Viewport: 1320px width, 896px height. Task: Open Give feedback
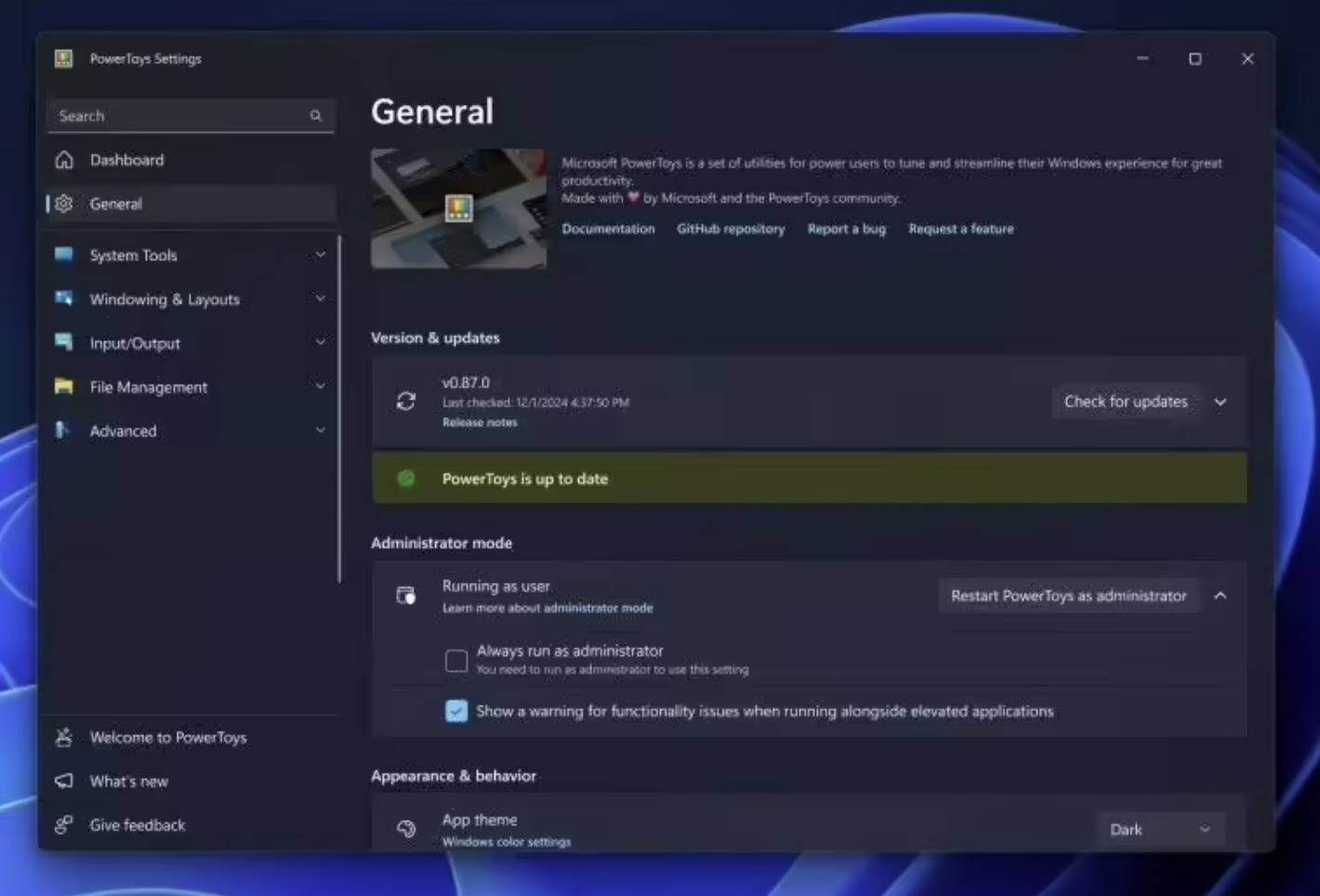point(191,824)
